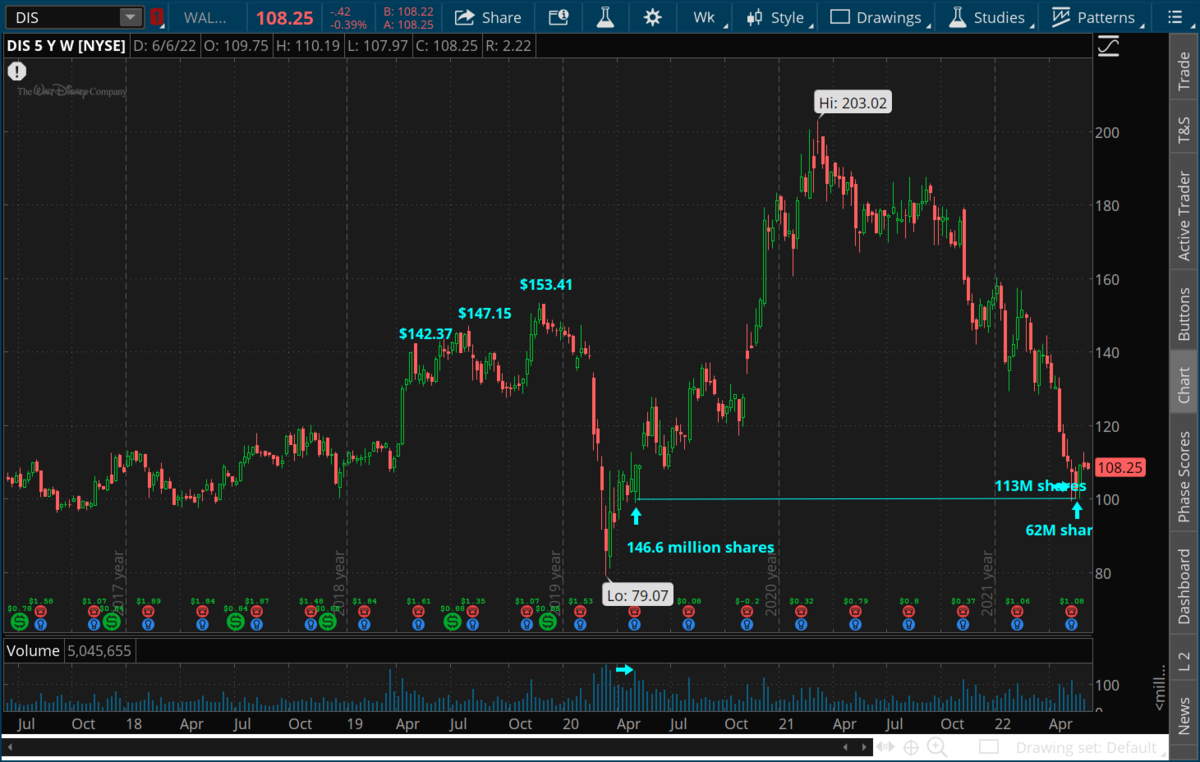Expand the Patterns menu
1200x762 pixels.
[1096, 17]
